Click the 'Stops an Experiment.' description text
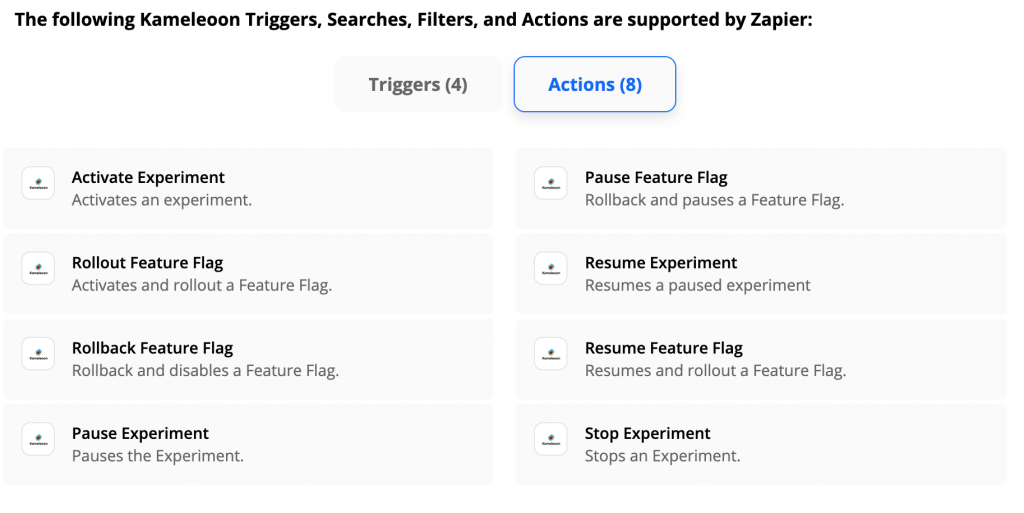This screenshot has width=1024, height=513. coord(662,456)
